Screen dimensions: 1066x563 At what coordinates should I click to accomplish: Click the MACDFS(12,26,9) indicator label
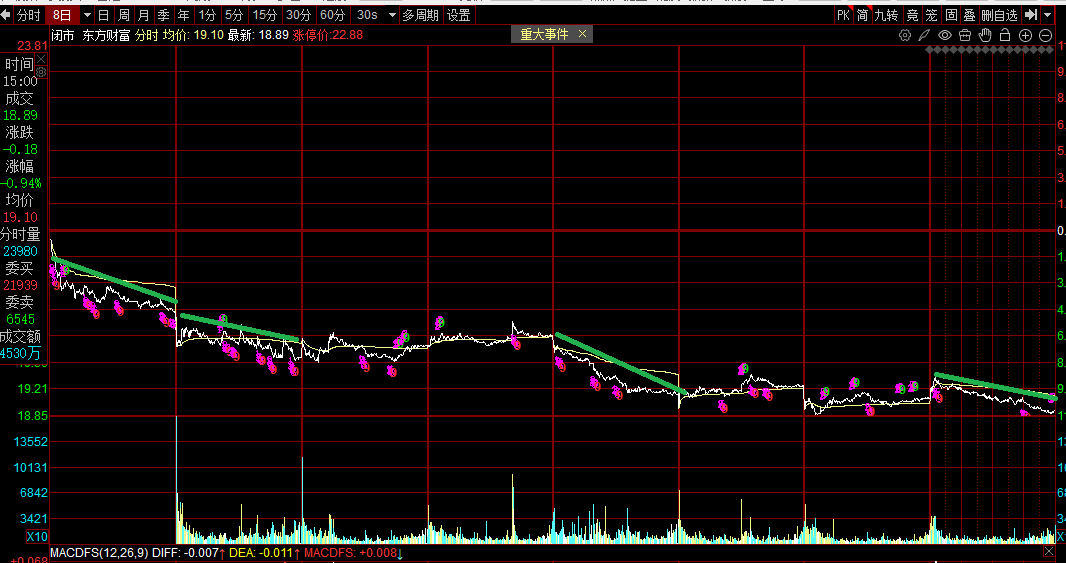pos(99,553)
